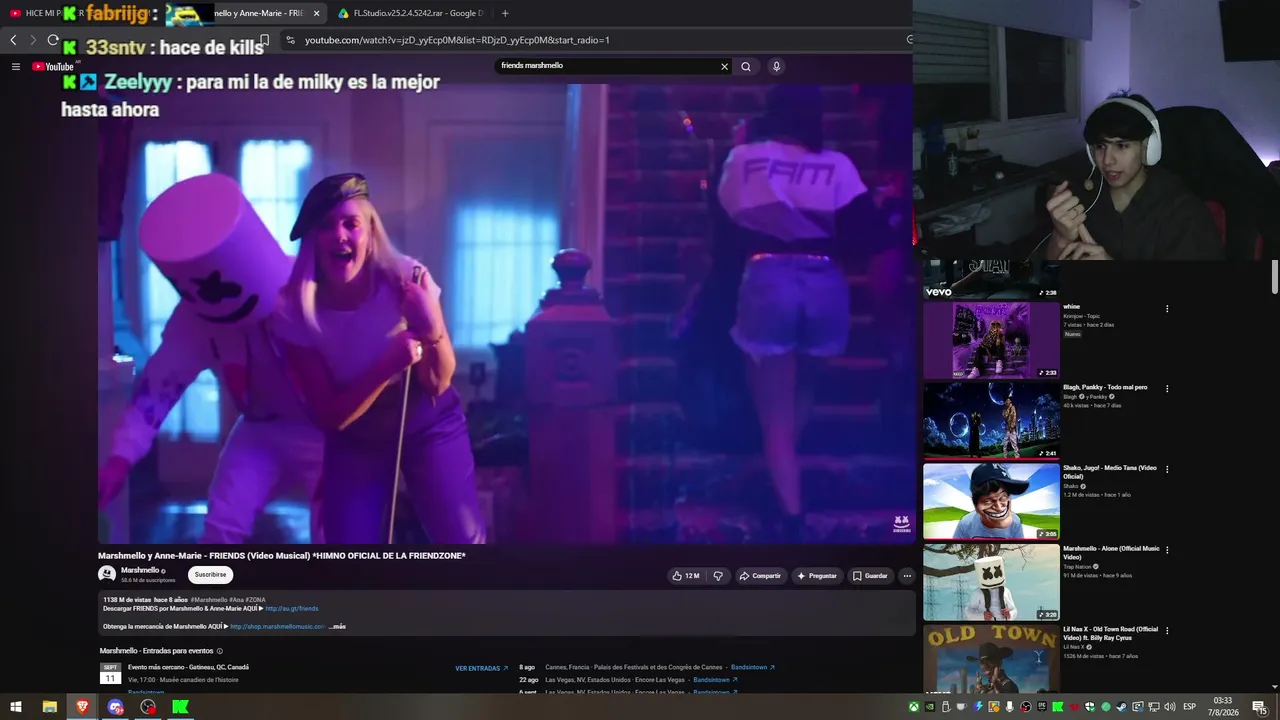The image size is (1280, 720).
Task: Open the VER ENTRADAS tickets link
Action: coord(481,668)
